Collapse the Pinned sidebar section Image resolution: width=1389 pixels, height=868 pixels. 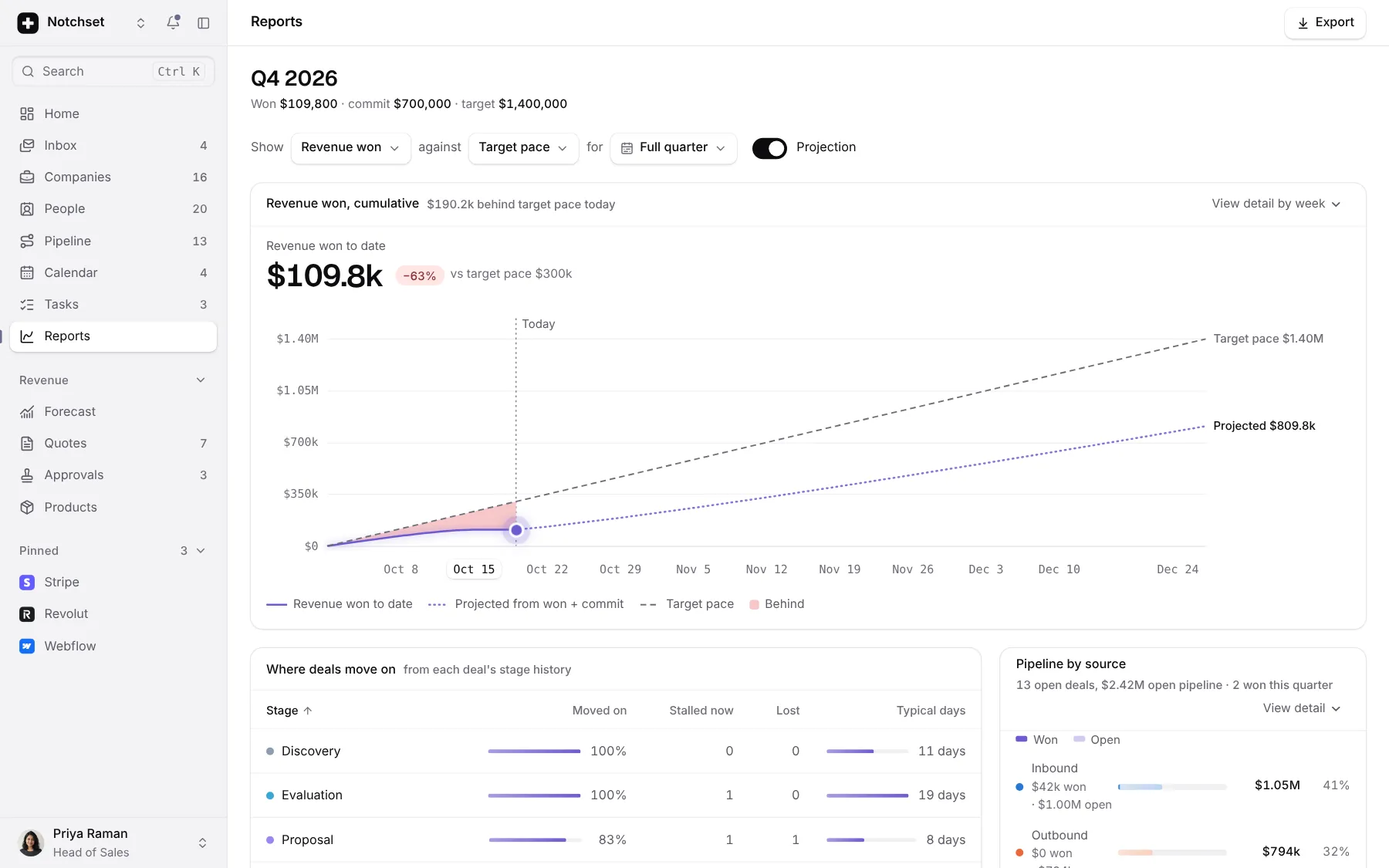201,550
